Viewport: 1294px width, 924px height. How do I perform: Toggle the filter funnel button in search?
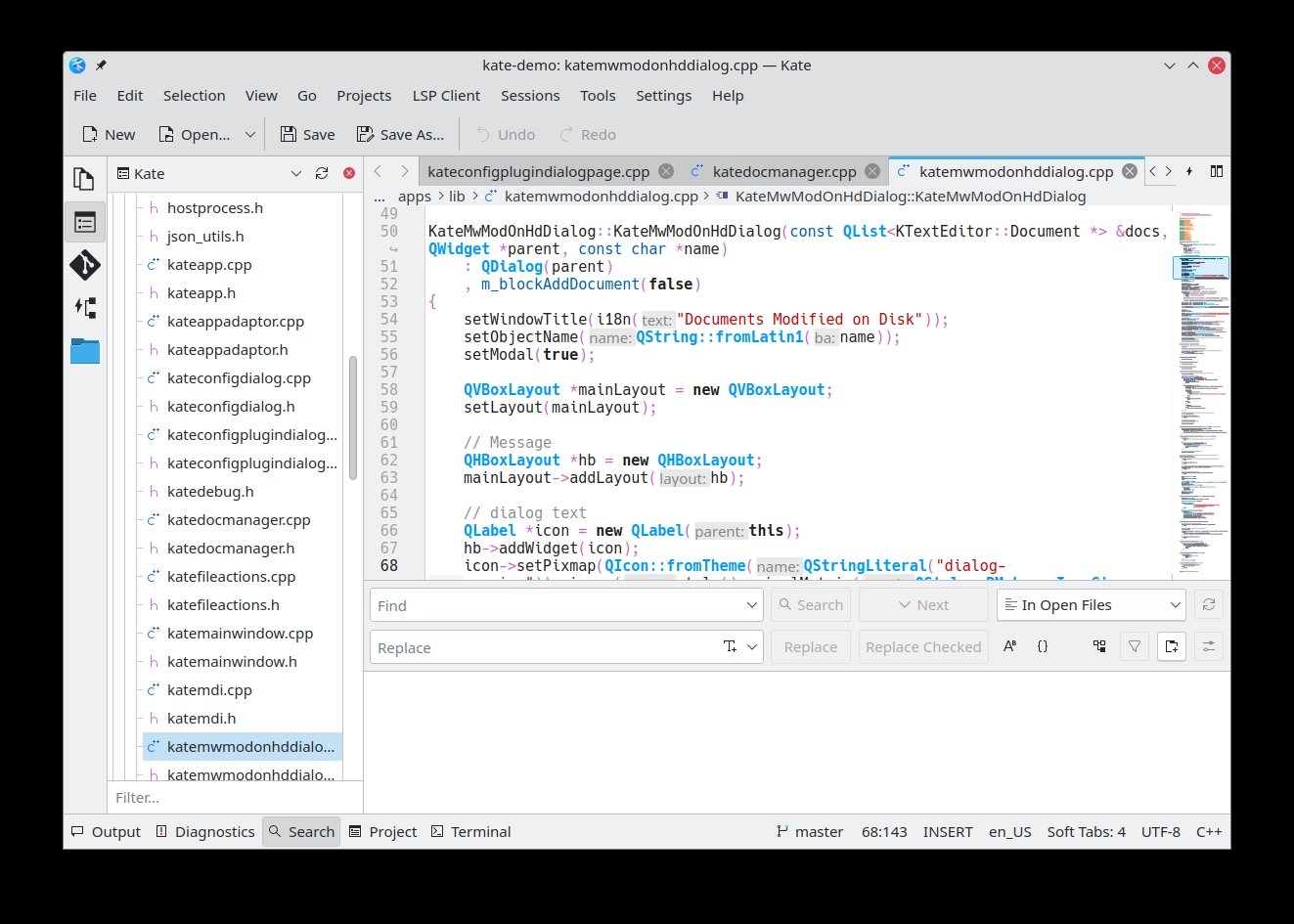pyautogui.click(x=1135, y=646)
